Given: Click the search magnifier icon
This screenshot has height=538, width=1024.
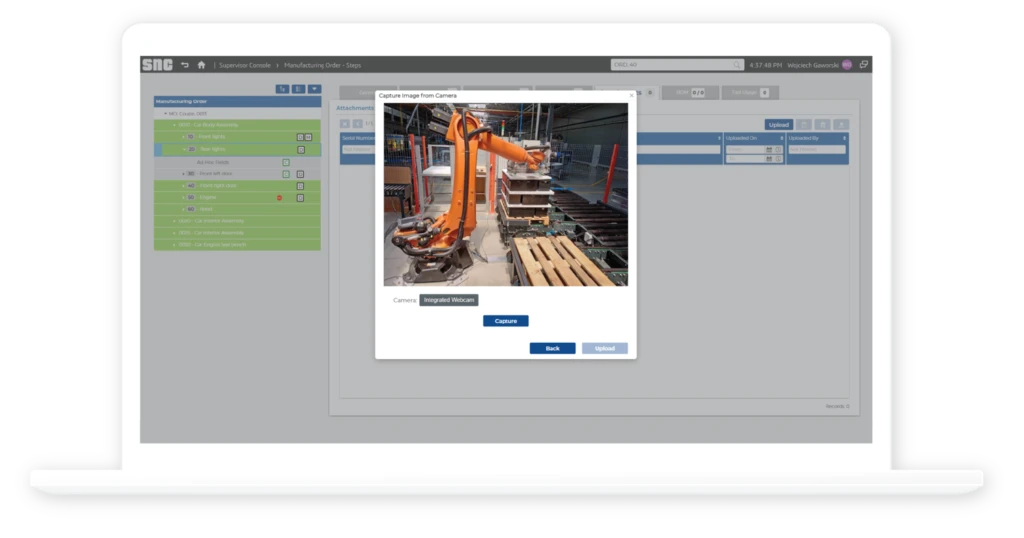Looking at the screenshot, I should click(738, 65).
